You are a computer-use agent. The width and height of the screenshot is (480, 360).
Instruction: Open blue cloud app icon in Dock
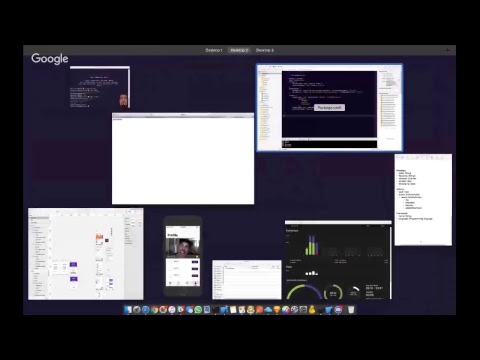point(268,310)
